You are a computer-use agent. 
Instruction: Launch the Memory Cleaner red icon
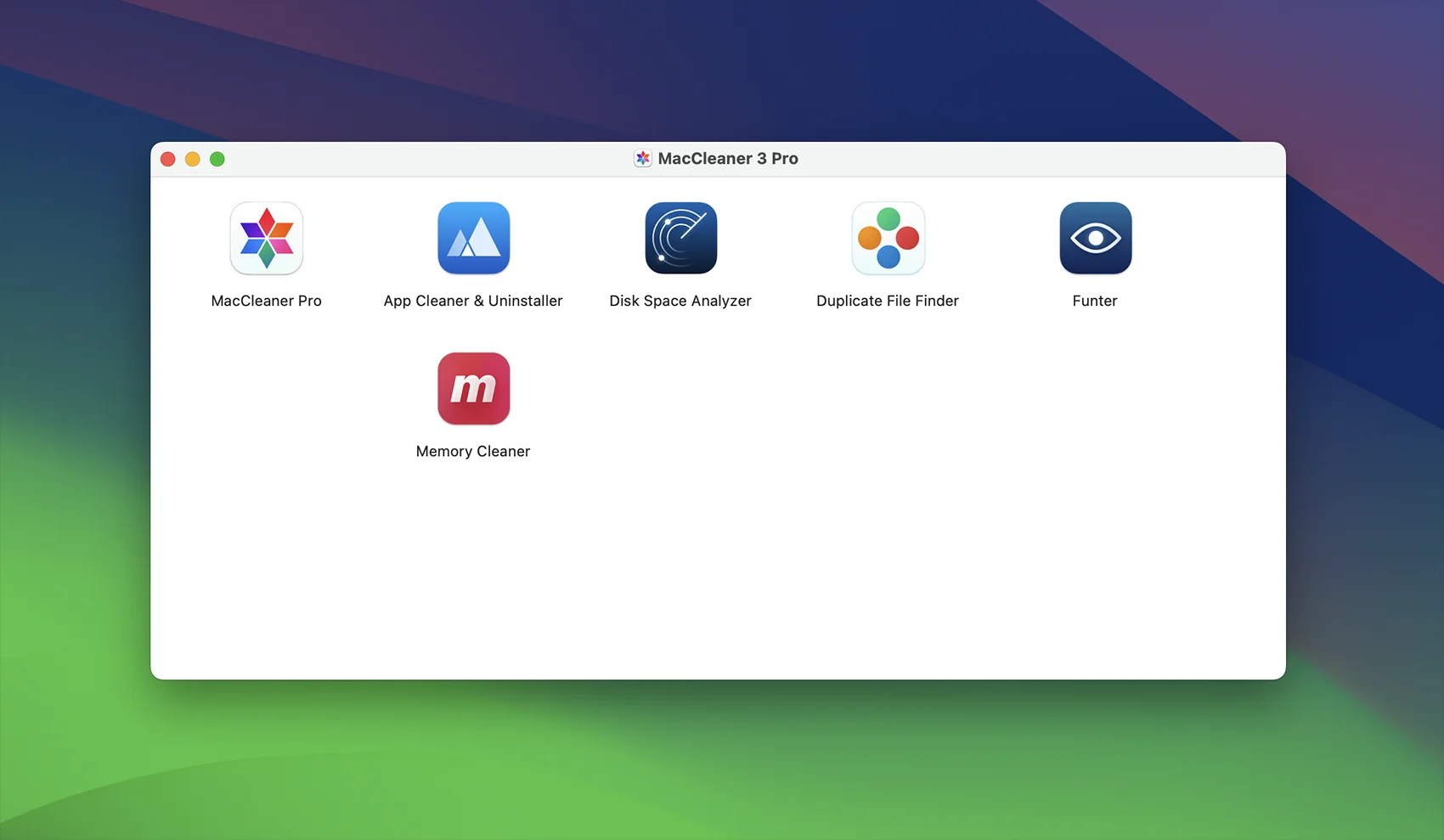[x=474, y=388]
